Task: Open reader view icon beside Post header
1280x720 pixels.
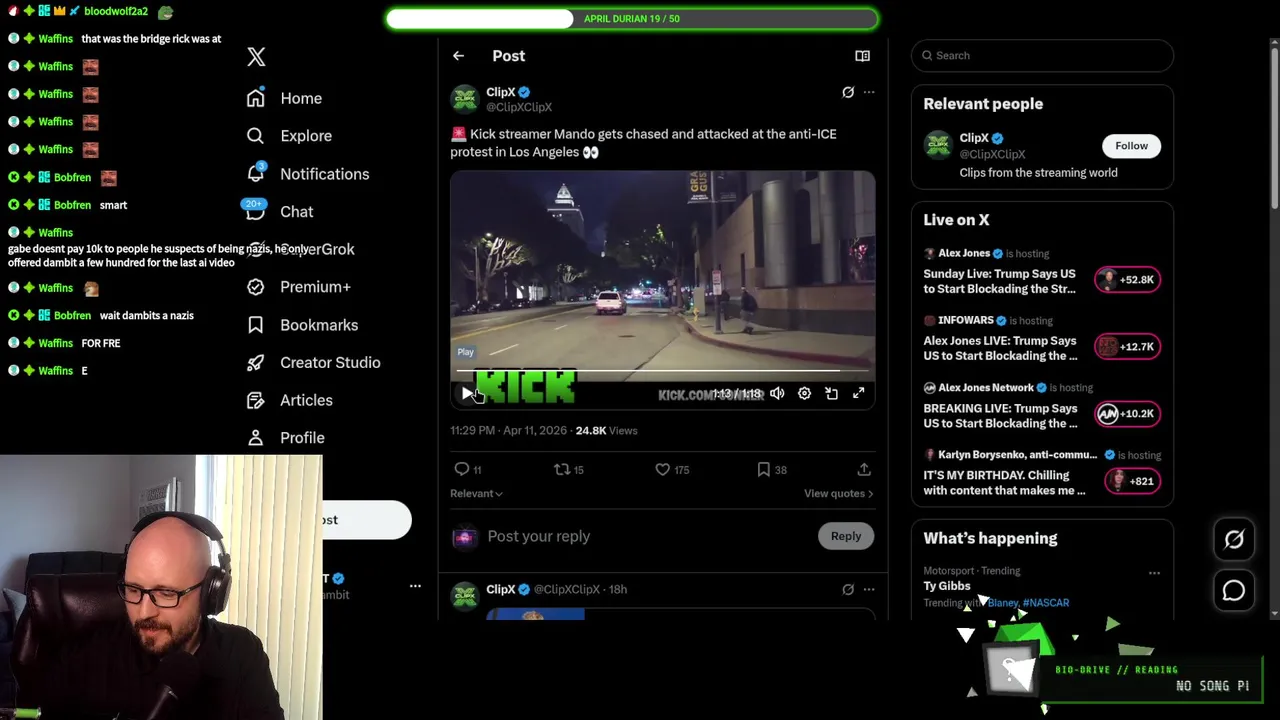Action: (862, 56)
